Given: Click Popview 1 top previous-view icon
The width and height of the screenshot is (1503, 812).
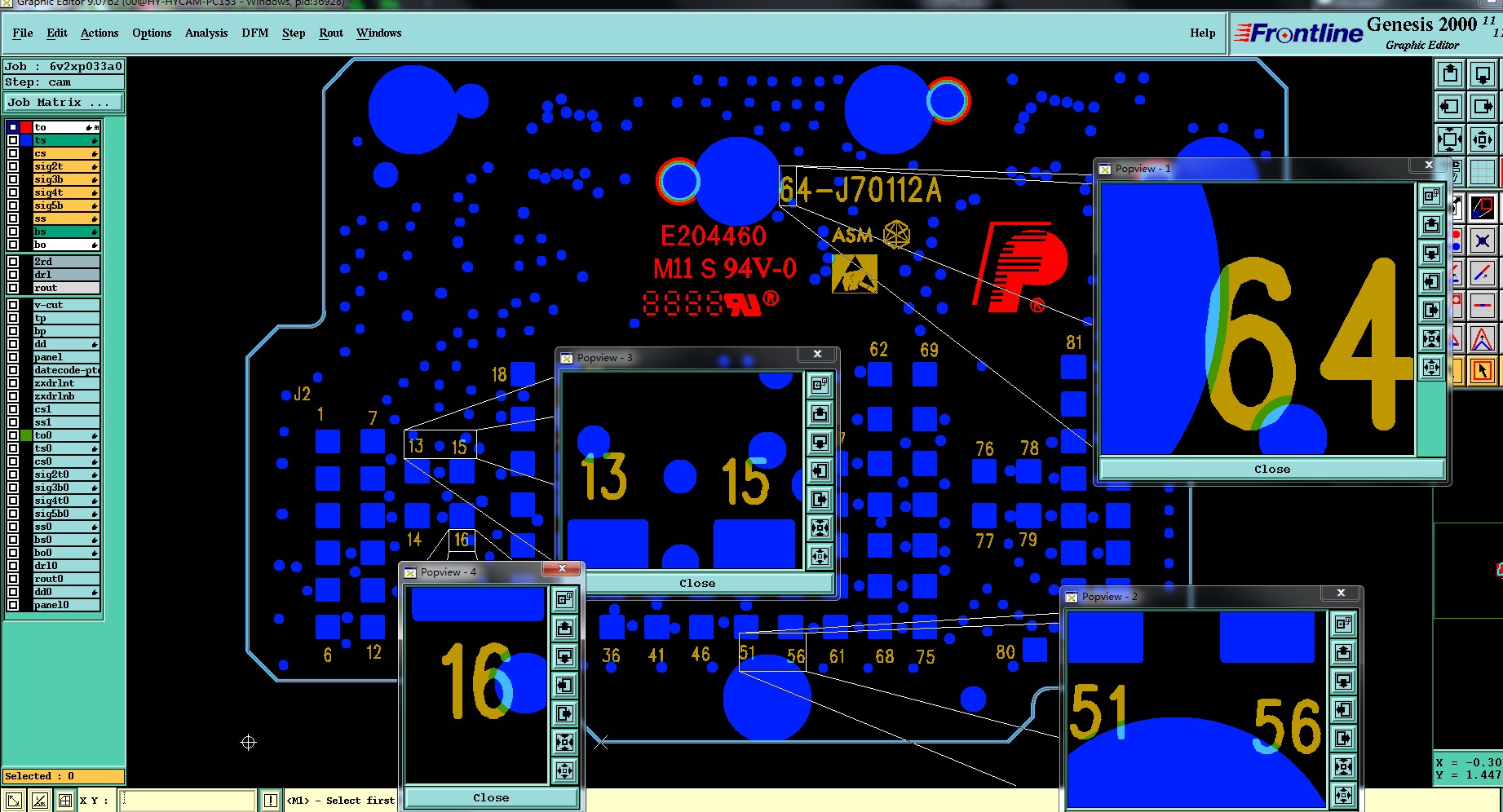Looking at the screenshot, I should point(1431,196).
